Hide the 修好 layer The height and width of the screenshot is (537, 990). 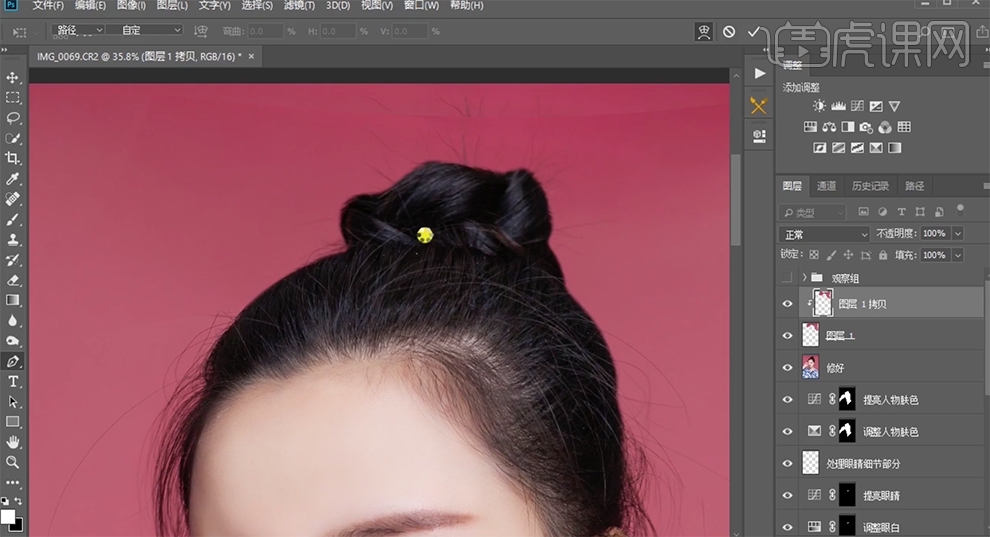pos(787,368)
